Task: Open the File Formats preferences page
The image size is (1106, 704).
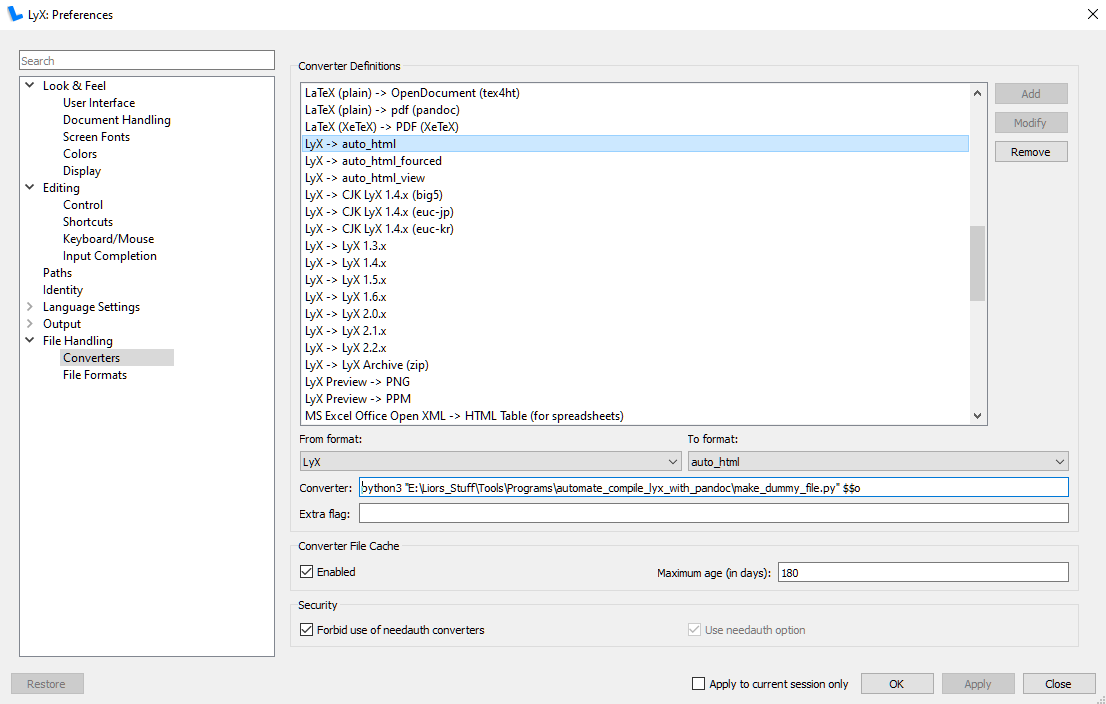Action: (x=95, y=375)
